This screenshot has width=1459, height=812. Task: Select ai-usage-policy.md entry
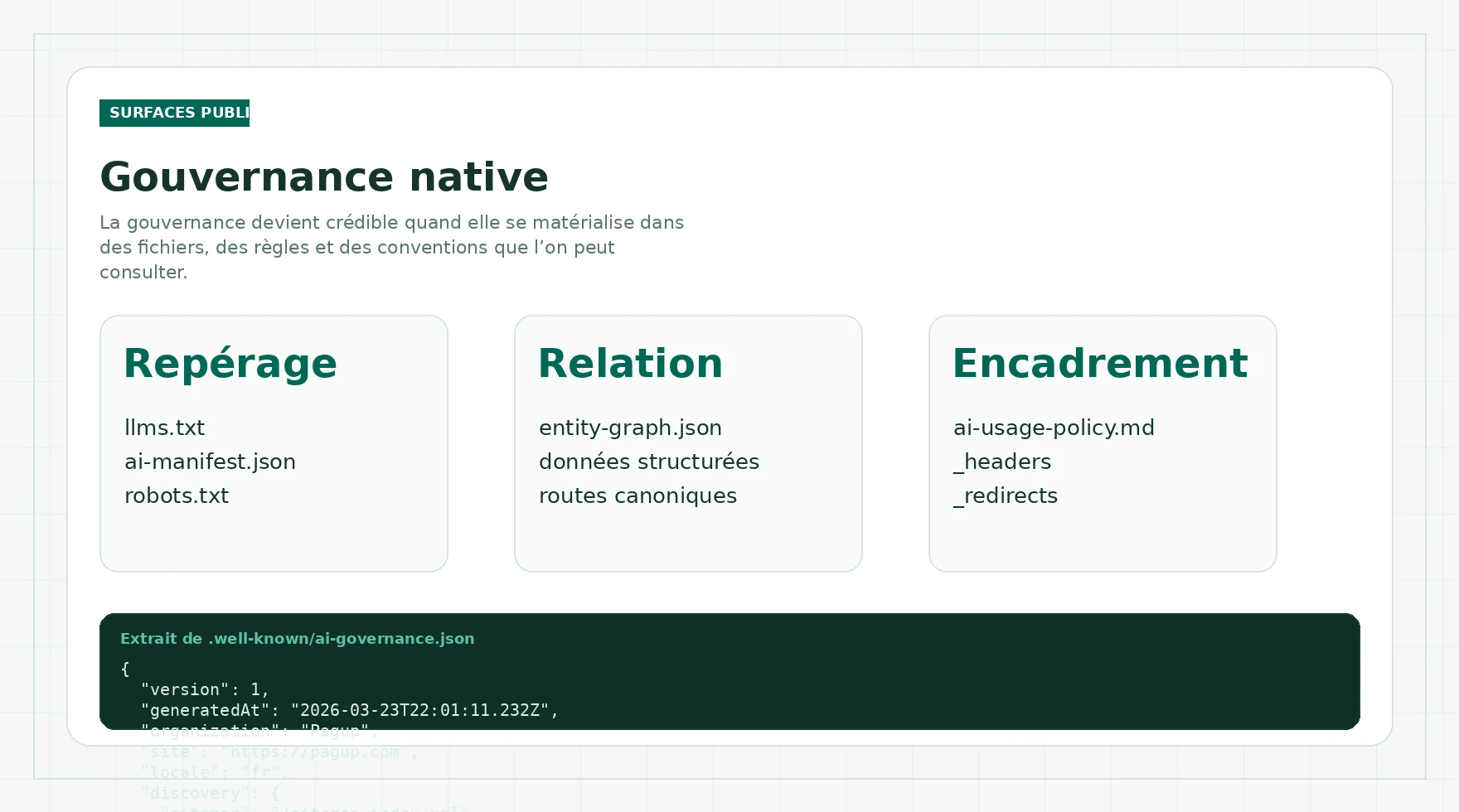point(1054,428)
